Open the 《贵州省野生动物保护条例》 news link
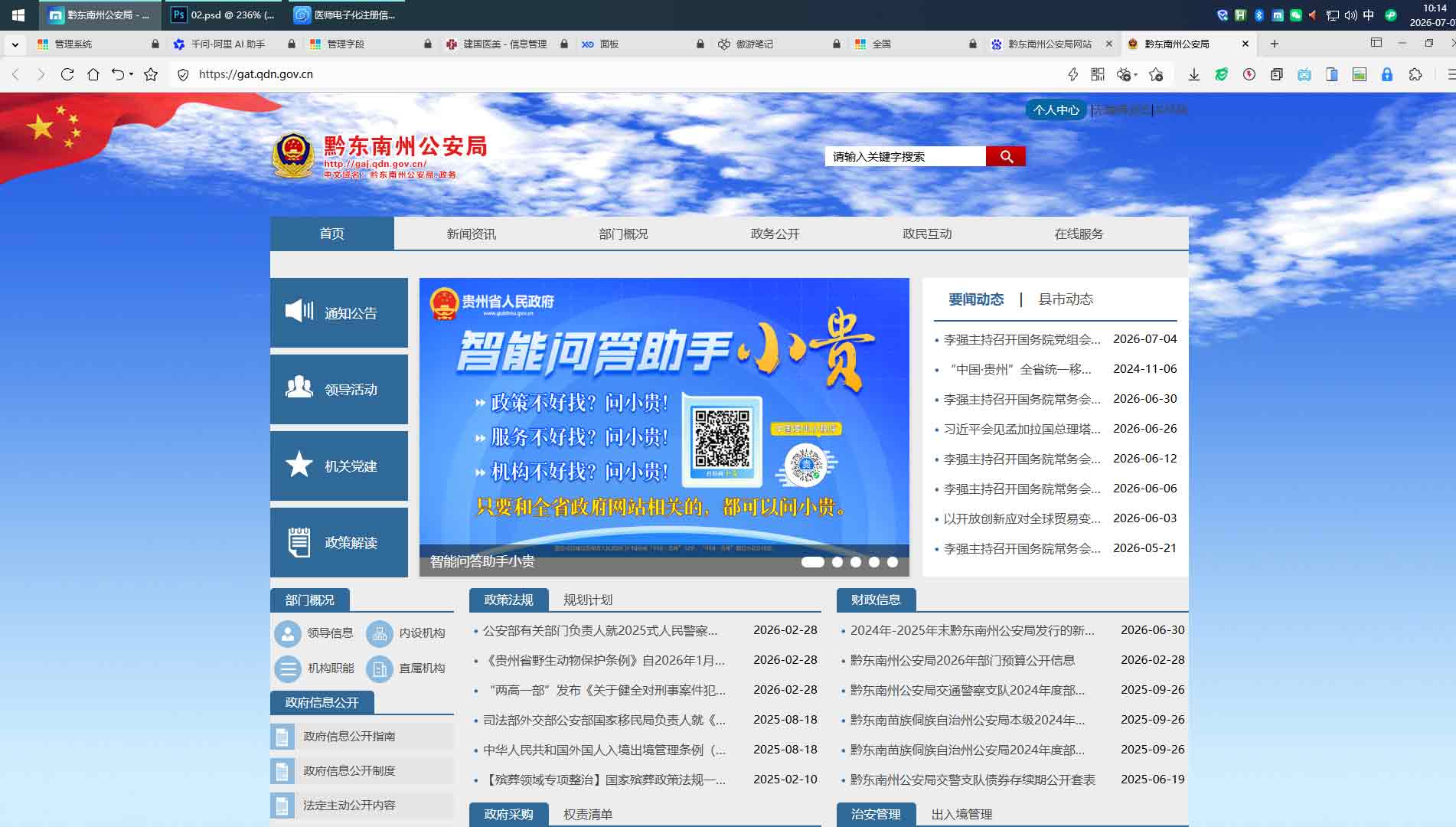The image size is (1456, 827). pos(604,660)
